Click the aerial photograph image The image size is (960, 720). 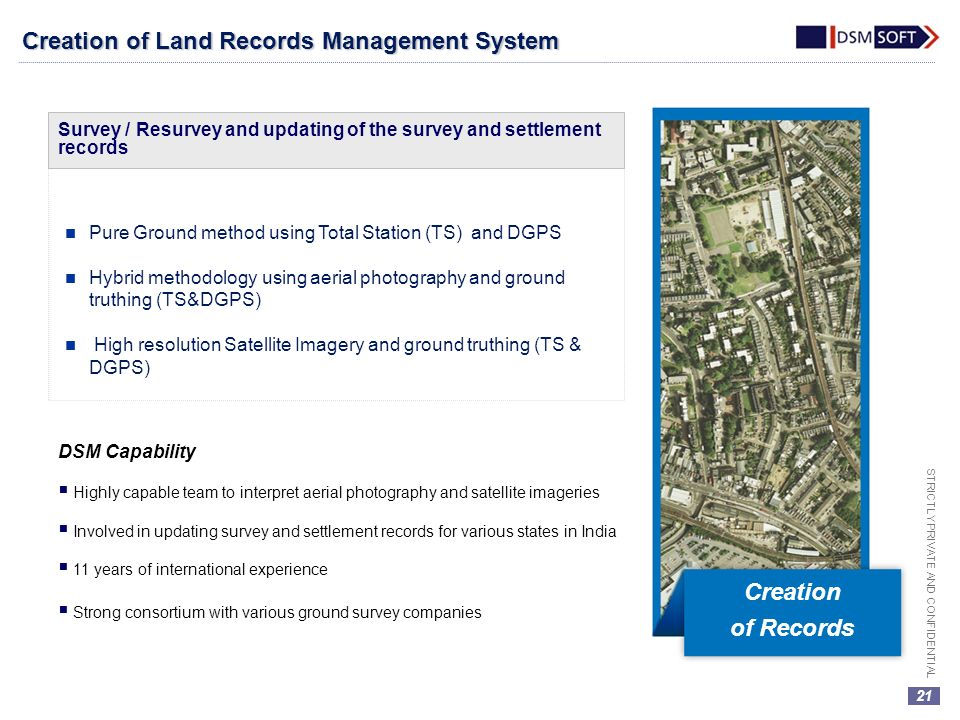tap(760, 343)
